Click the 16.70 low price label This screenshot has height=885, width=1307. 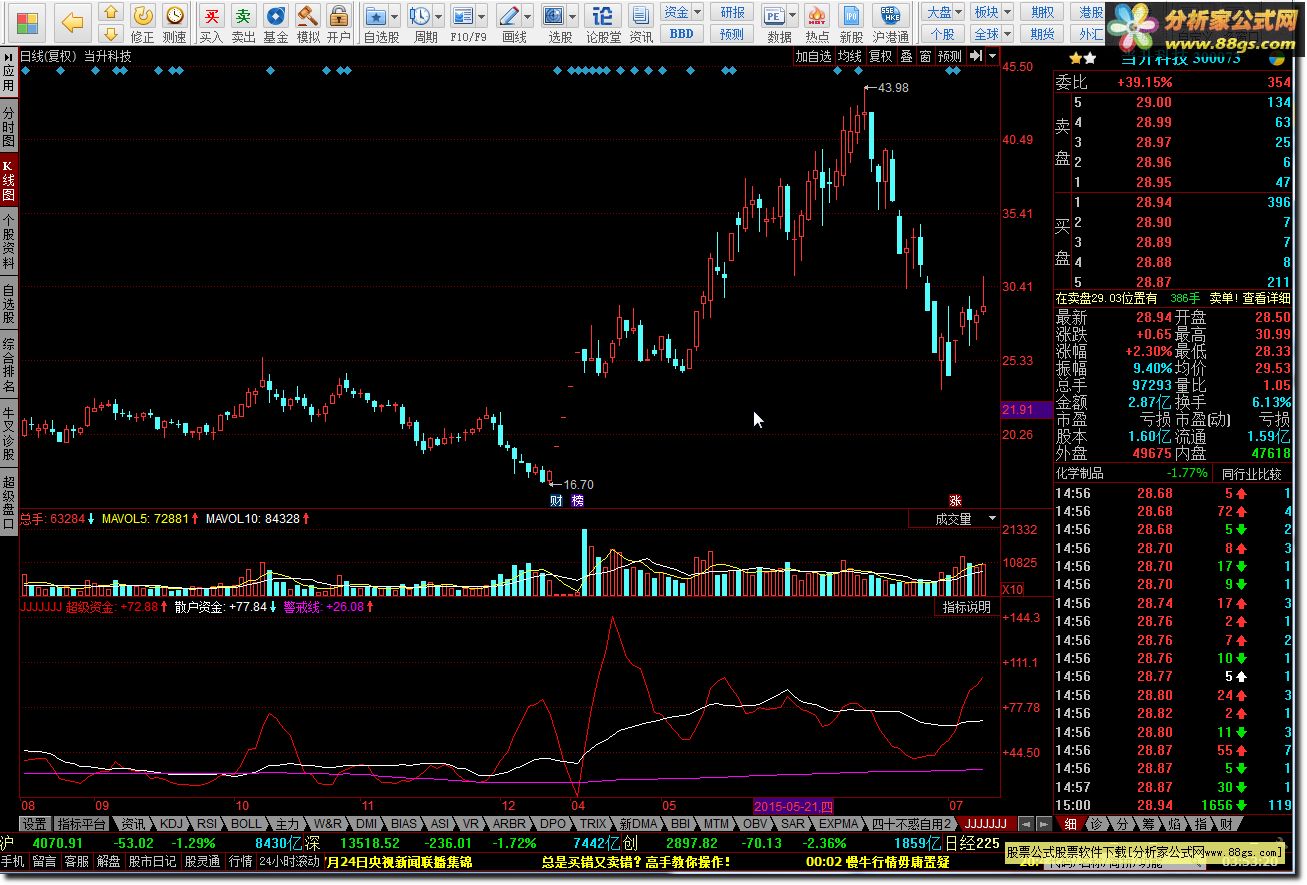click(578, 485)
